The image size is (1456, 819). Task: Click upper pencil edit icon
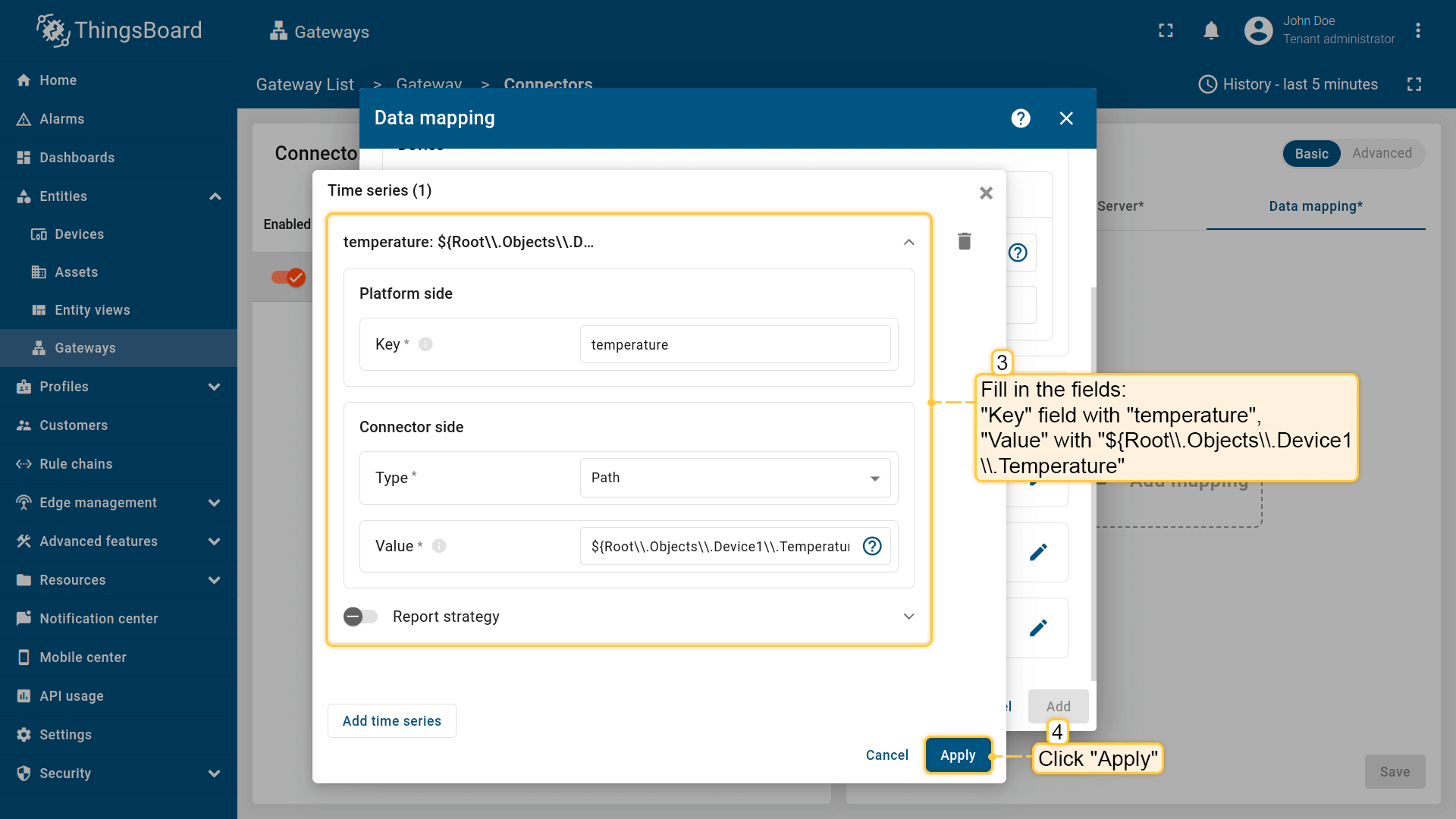(1038, 552)
